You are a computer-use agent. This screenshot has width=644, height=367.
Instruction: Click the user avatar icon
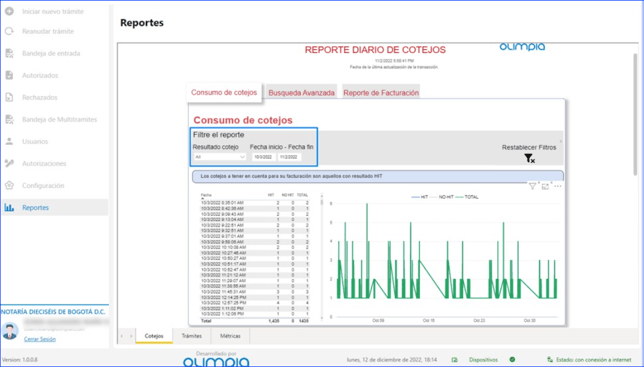(10, 331)
